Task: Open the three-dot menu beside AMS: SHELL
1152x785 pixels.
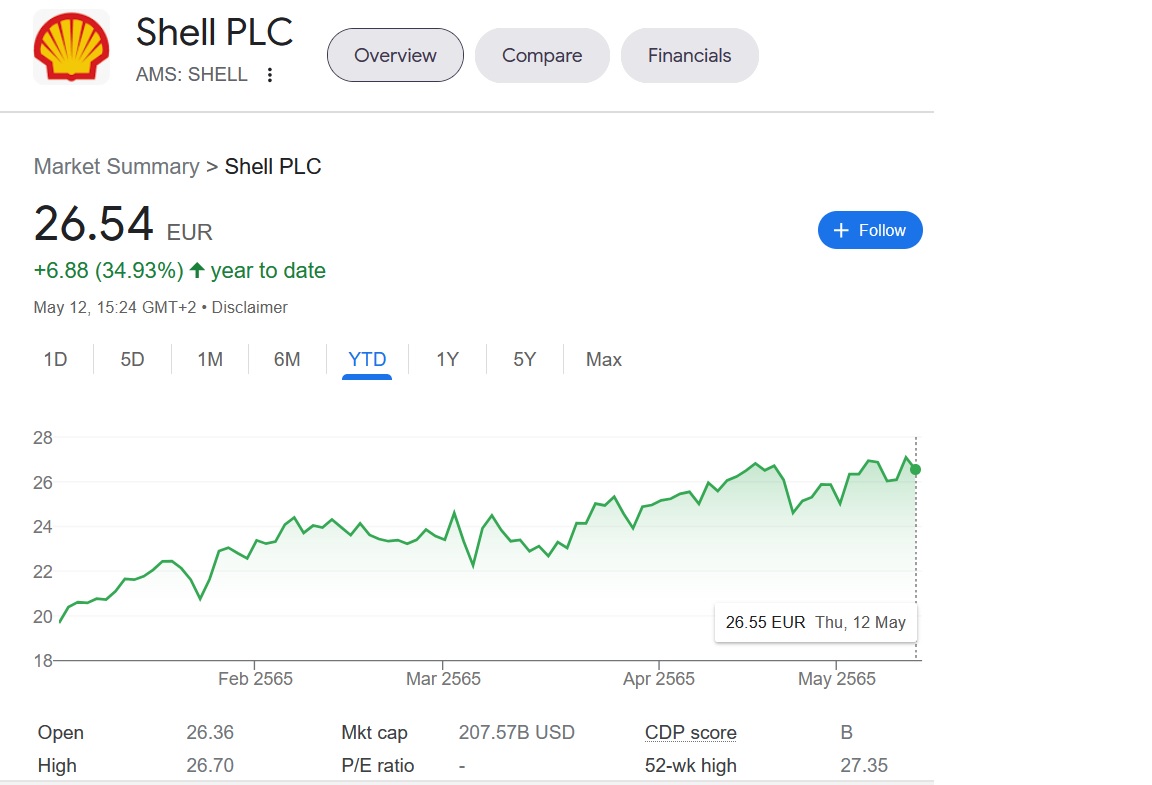Action: tap(270, 75)
